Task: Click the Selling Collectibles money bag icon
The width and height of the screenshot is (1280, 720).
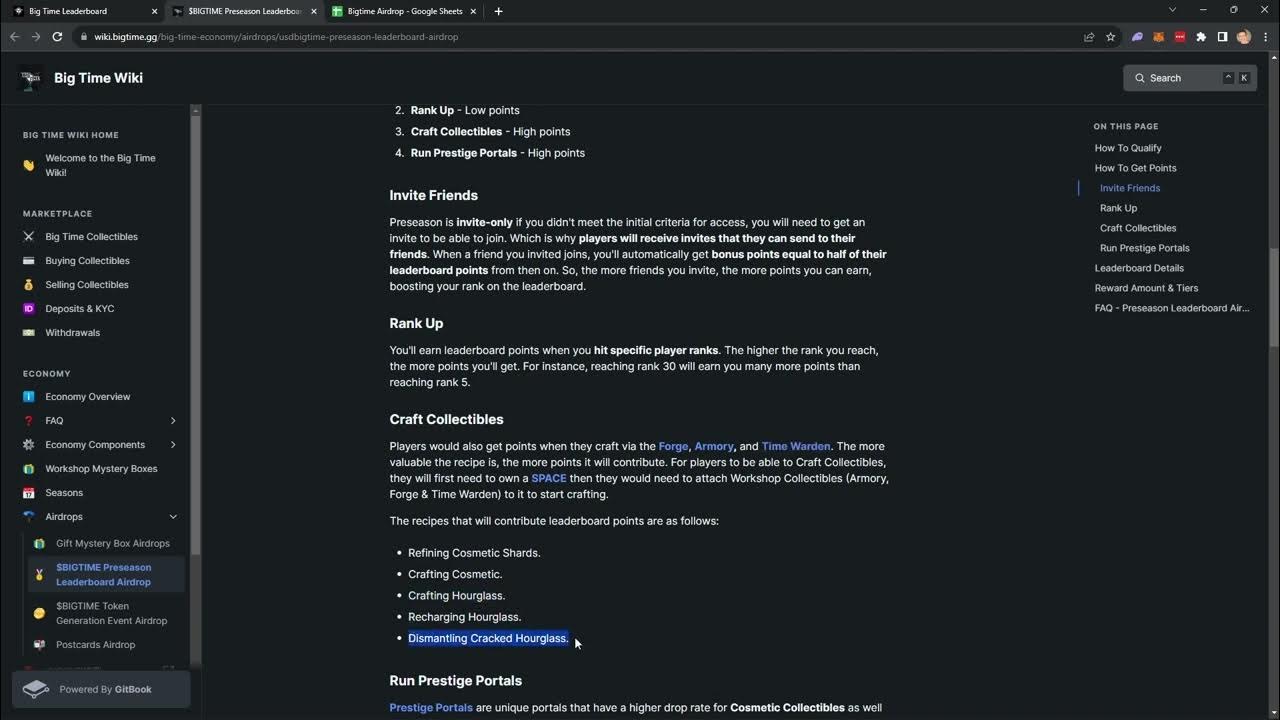Action: [x=29, y=285]
